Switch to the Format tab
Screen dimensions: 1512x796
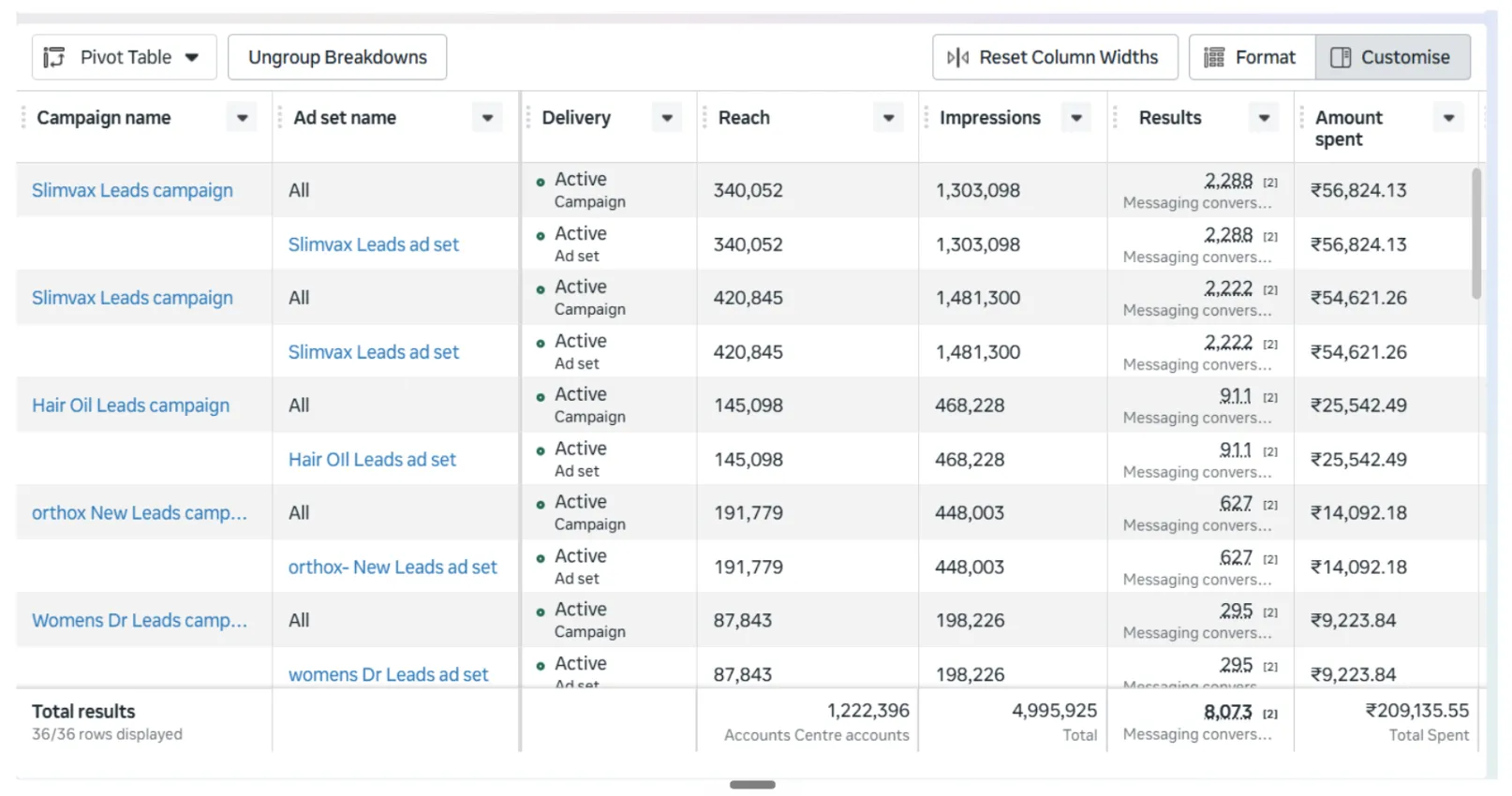1253,57
